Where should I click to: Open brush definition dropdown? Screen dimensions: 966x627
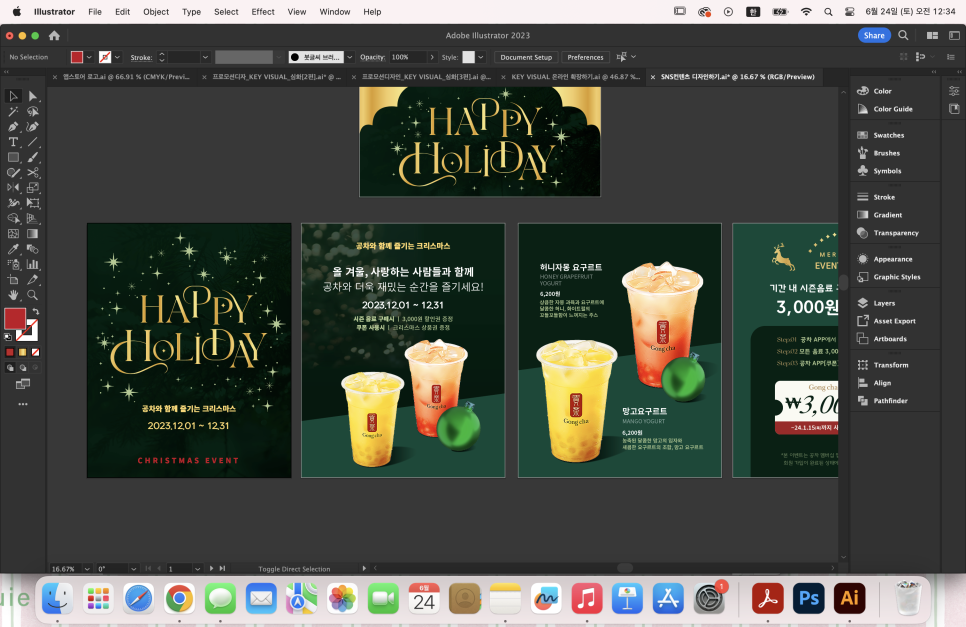click(350, 57)
